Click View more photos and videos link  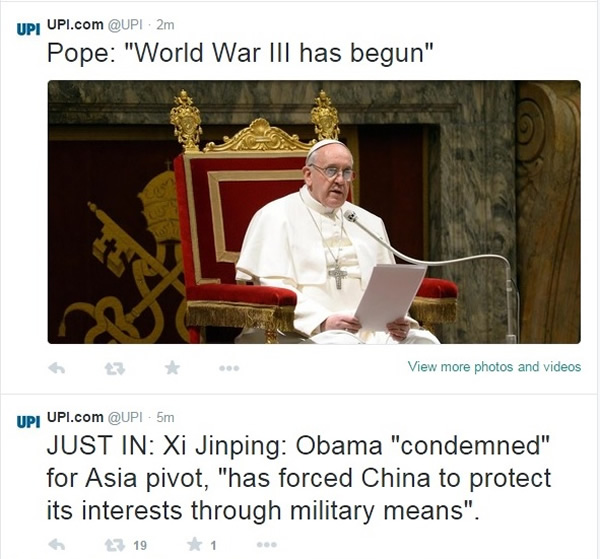[494, 367]
